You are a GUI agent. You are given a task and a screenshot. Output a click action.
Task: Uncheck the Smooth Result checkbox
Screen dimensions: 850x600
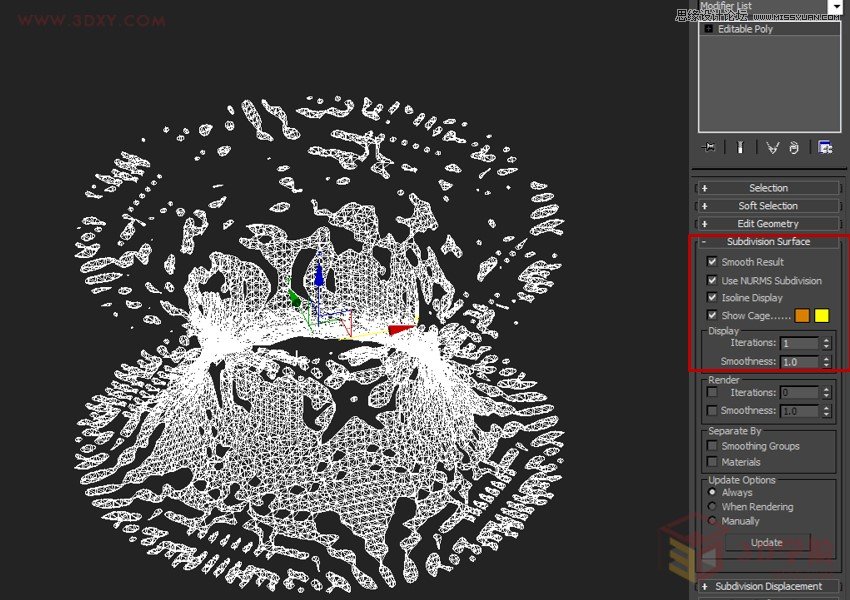[711, 262]
